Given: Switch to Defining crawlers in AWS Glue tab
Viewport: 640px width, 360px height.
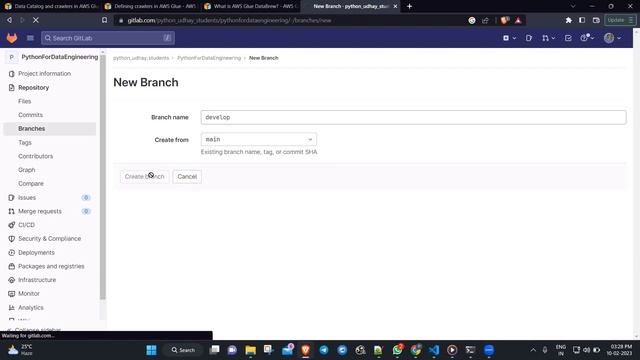Looking at the screenshot, I should click(150, 6).
